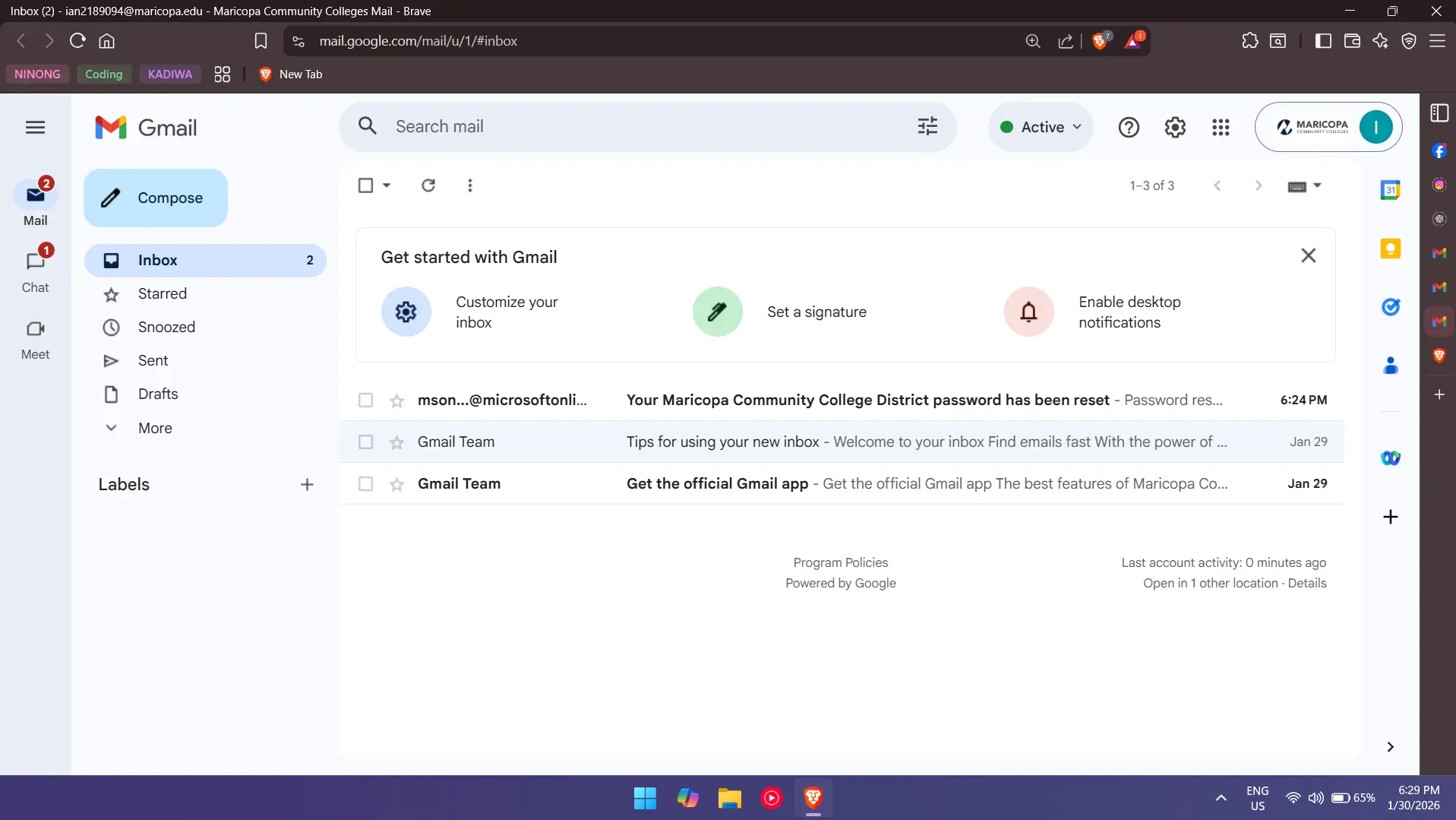Star the Tips for using your new inbox email
Image resolution: width=1456 pixels, height=820 pixels.
tap(396, 442)
